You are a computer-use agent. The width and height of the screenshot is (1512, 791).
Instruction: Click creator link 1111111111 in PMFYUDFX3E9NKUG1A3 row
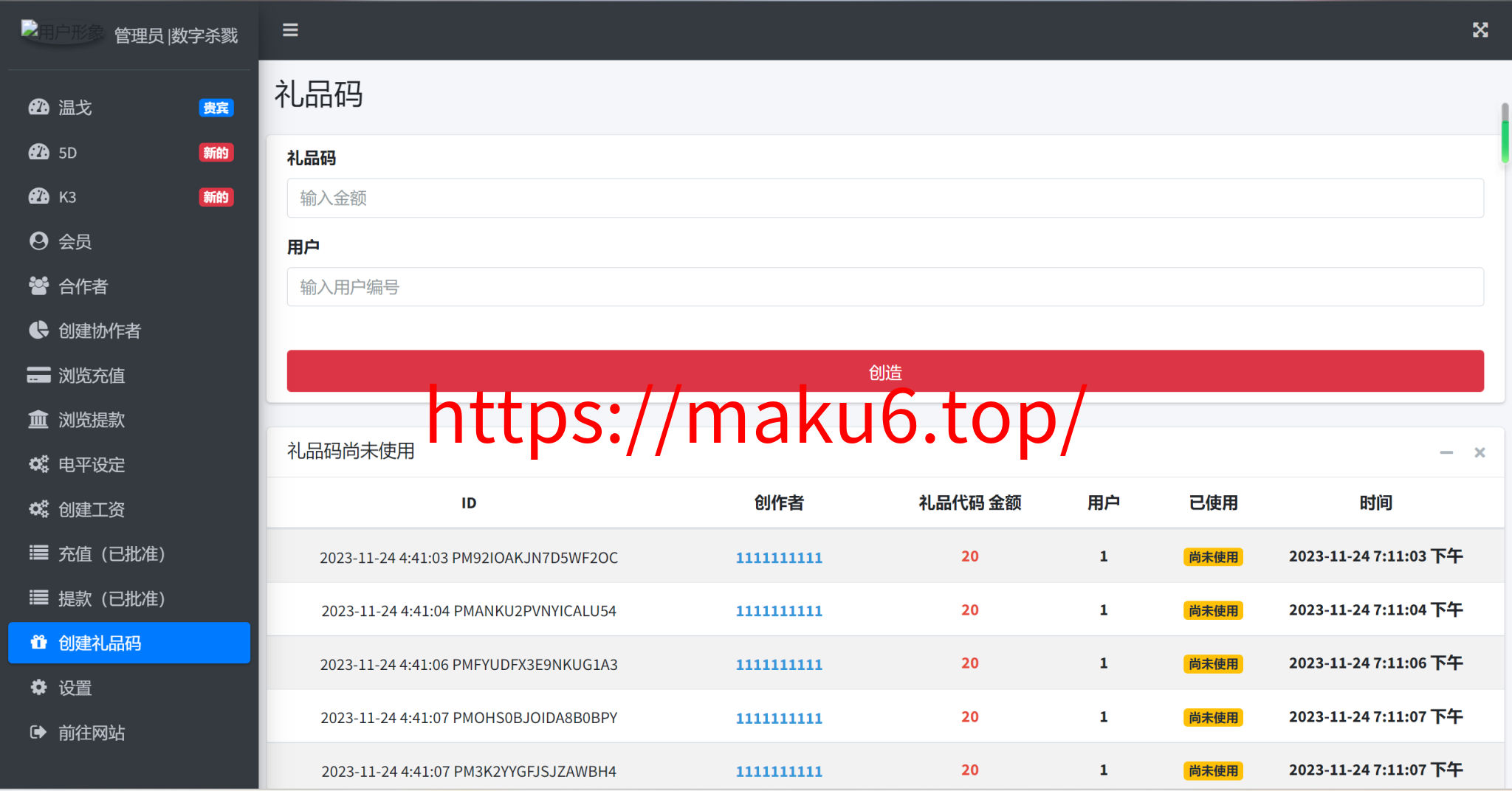779,664
